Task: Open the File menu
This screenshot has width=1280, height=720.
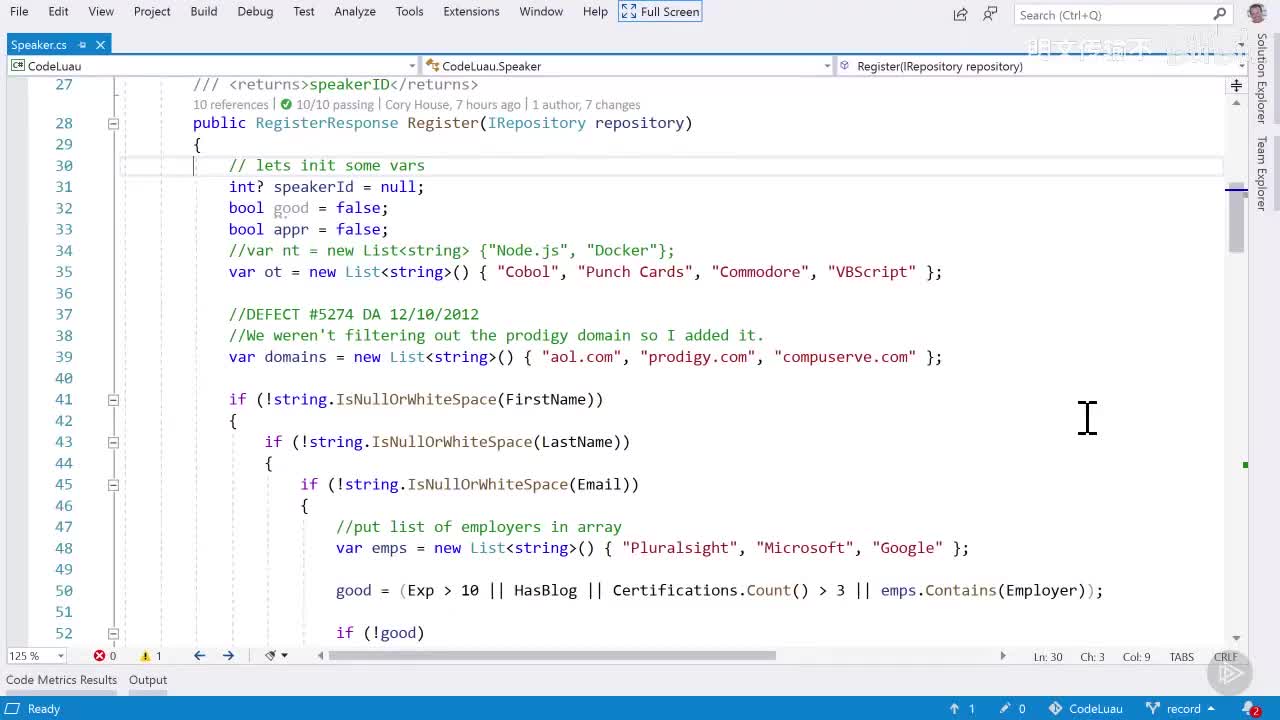Action: (x=19, y=11)
